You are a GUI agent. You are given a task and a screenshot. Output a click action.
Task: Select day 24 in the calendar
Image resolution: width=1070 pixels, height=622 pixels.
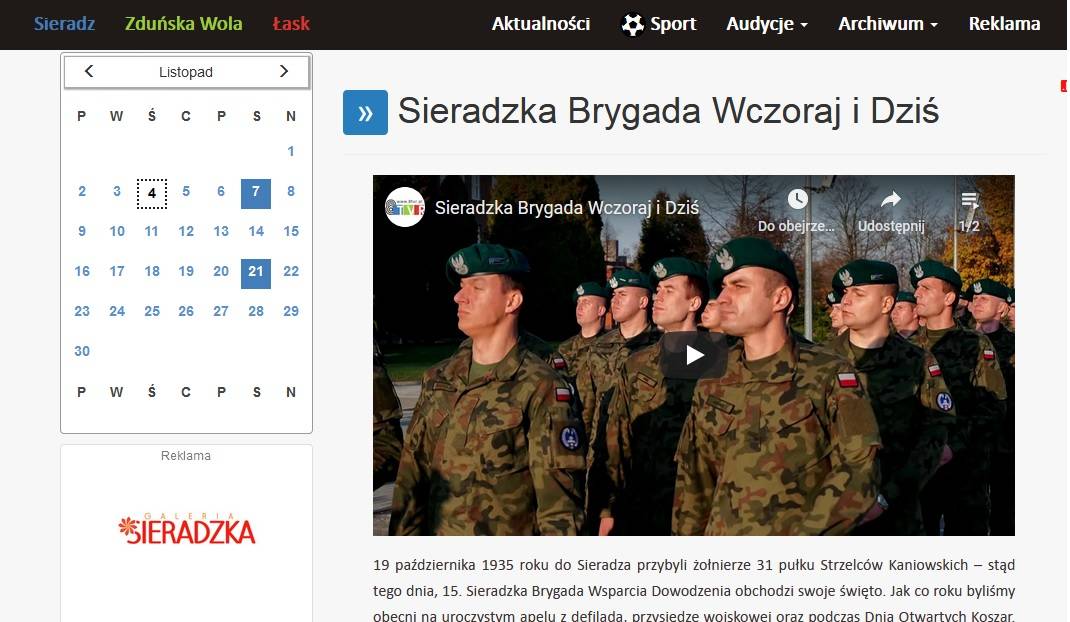click(117, 311)
